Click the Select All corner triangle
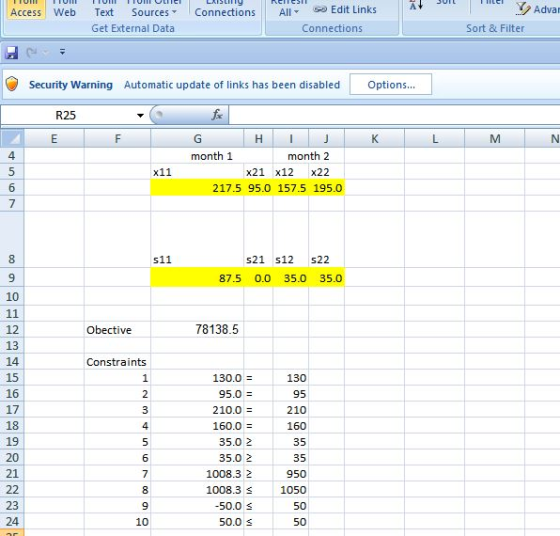This screenshot has width=560, height=536. (x=12, y=139)
